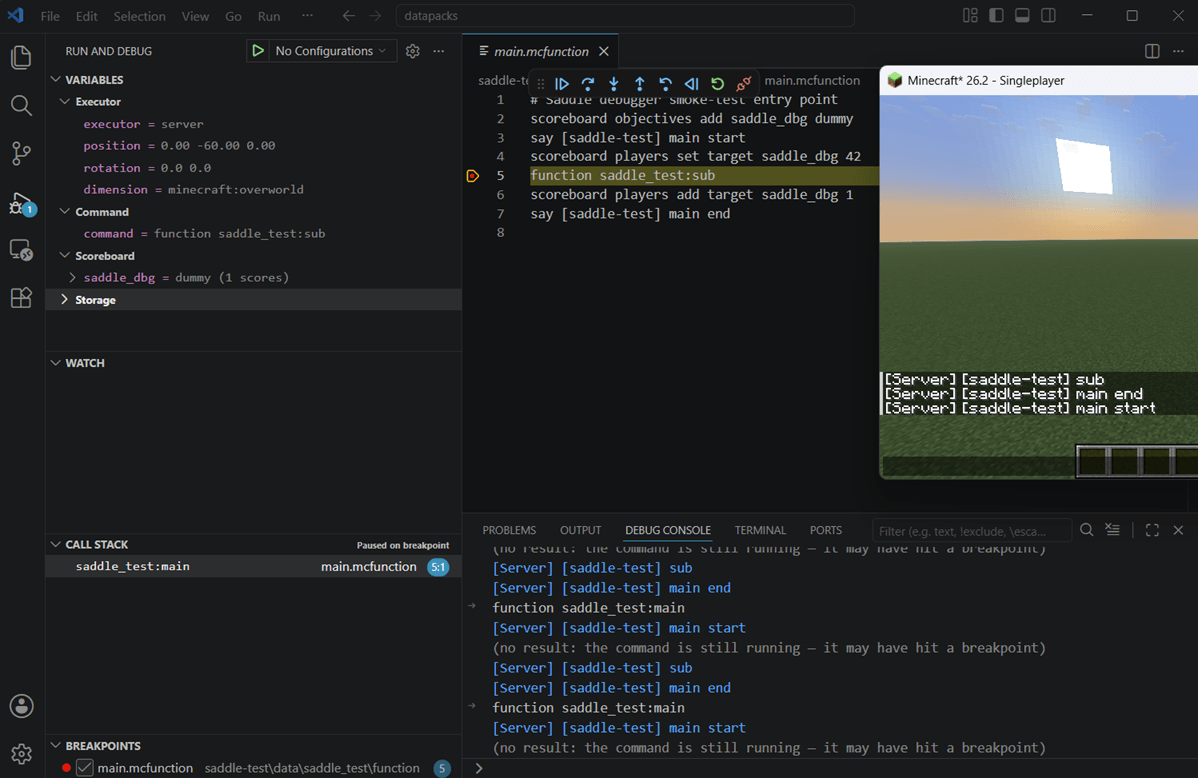Toggle the primary sidebar layout icon
Image resolution: width=1198 pixels, height=778 pixels.
(996, 15)
